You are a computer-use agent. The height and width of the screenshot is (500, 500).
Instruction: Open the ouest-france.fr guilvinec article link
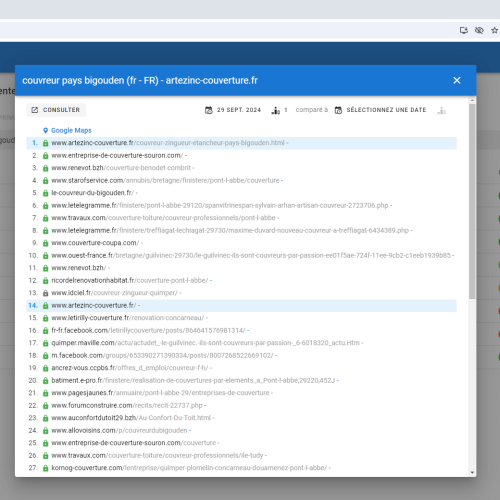tap(251, 255)
